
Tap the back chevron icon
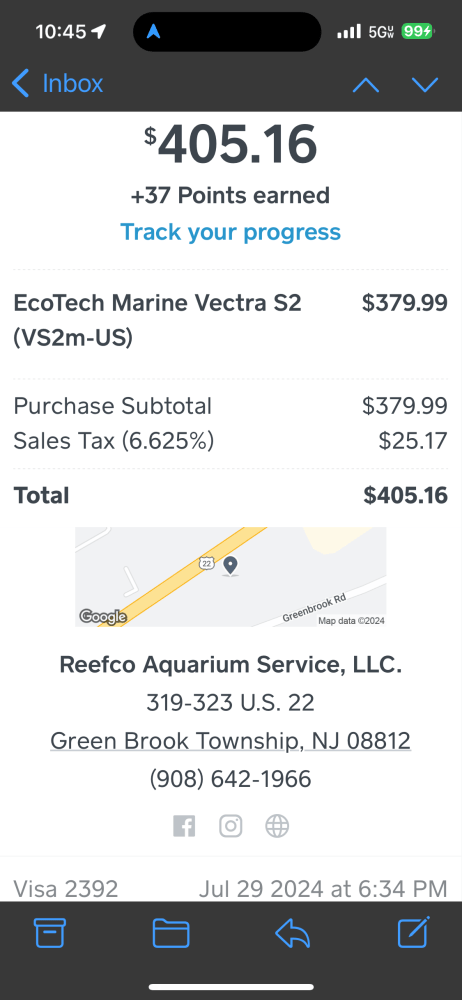(20, 84)
